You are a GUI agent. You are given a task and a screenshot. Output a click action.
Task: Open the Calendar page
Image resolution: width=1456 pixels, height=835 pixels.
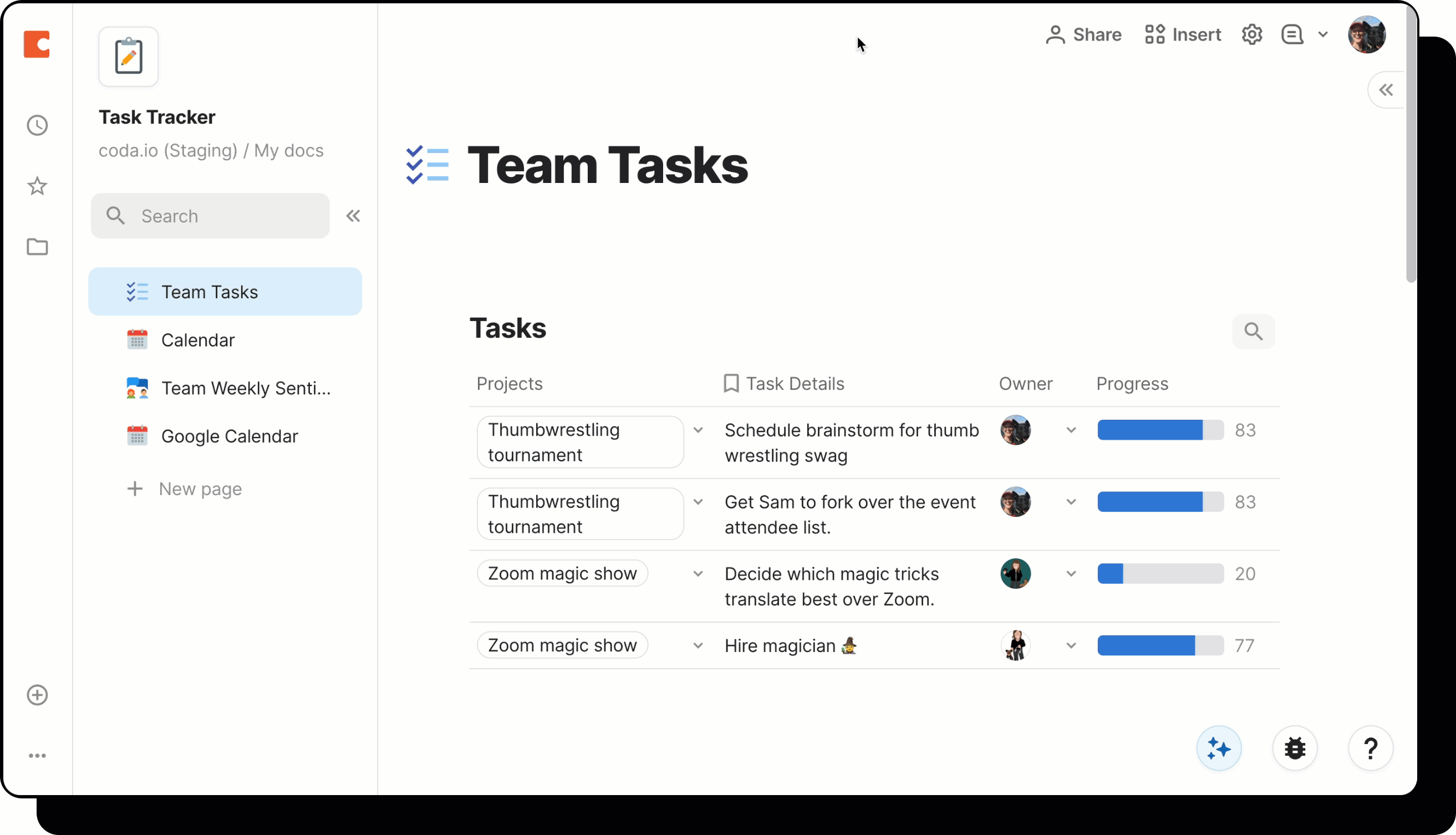pyautogui.click(x=198, y=340)
